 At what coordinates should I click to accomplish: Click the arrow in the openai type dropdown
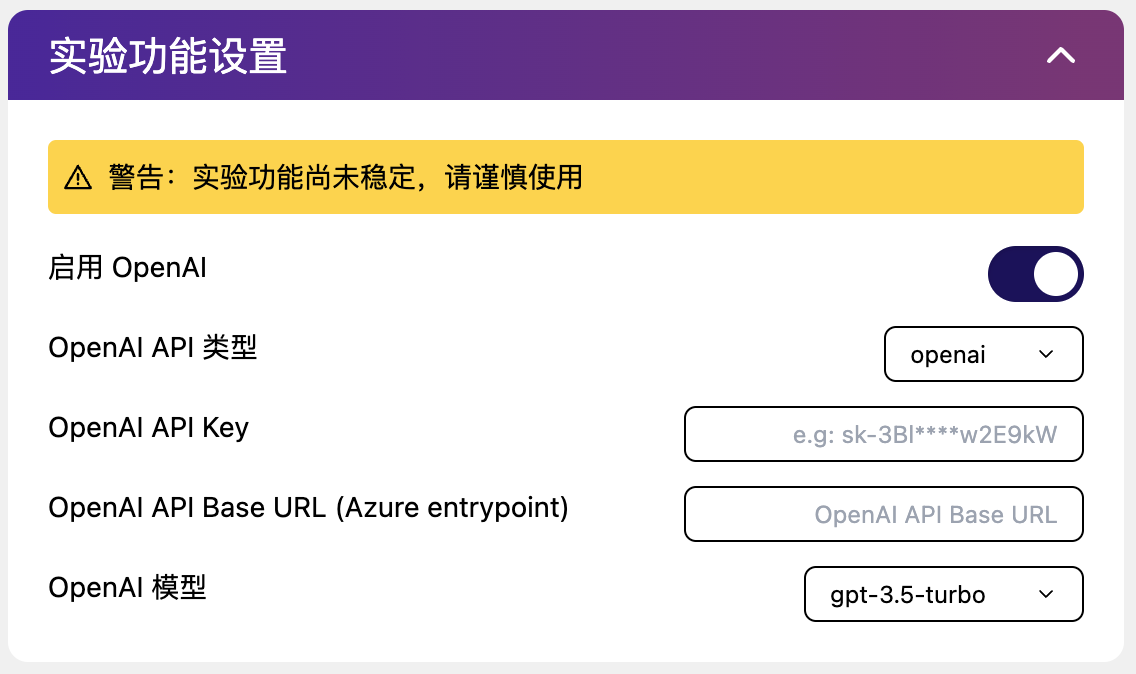[1046, 354]
